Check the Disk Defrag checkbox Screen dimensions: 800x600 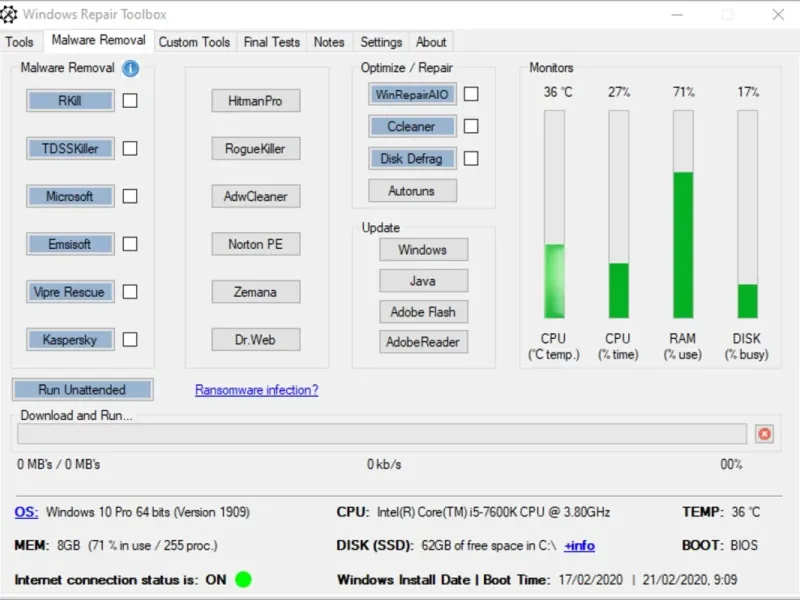[x=471, y=159]
